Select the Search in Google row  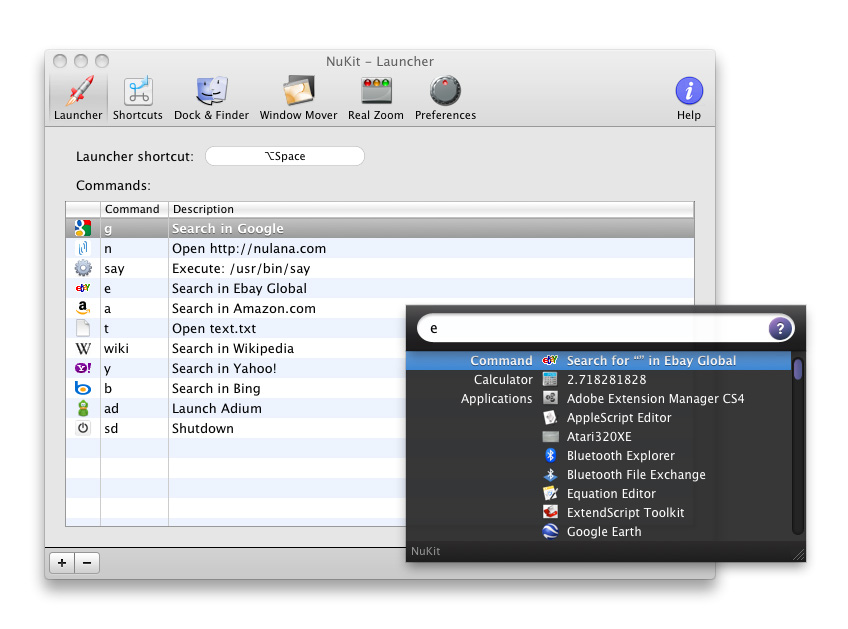[x=380, y=228]
